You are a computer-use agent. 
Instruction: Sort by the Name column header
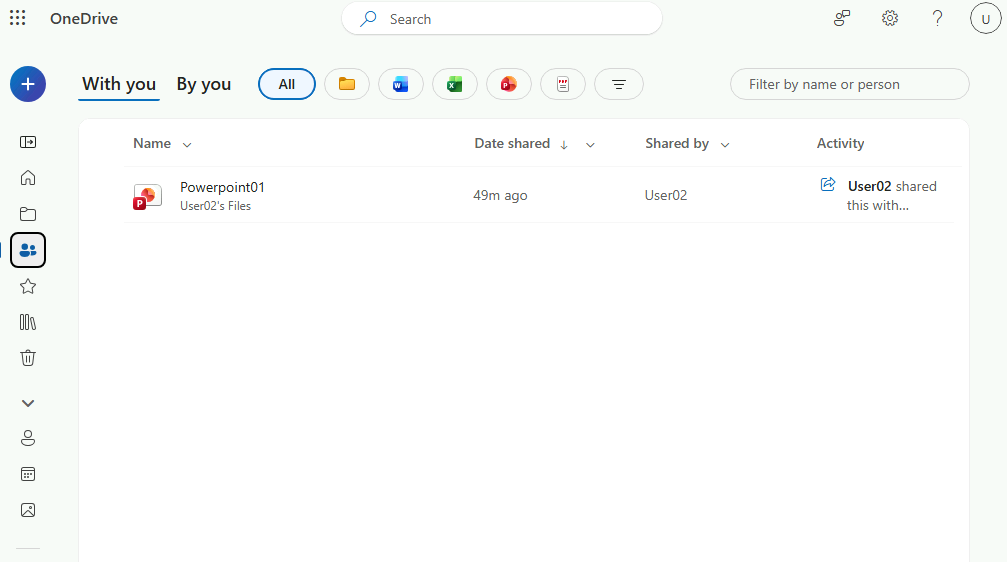point(152,143)
